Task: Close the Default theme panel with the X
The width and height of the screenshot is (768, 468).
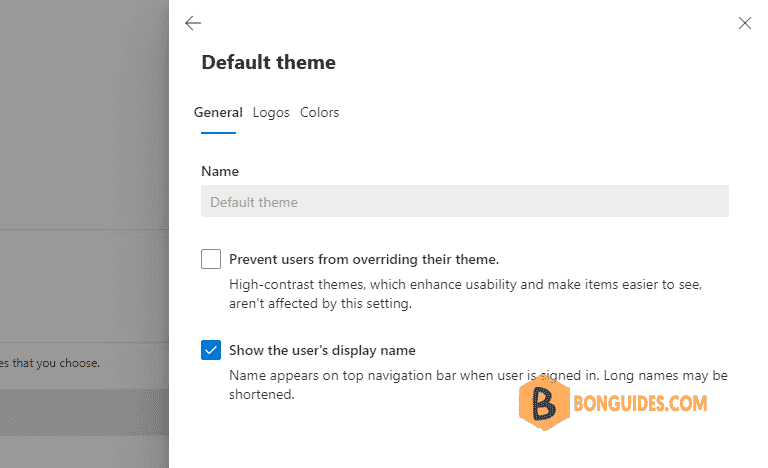Action: point(744,23)
